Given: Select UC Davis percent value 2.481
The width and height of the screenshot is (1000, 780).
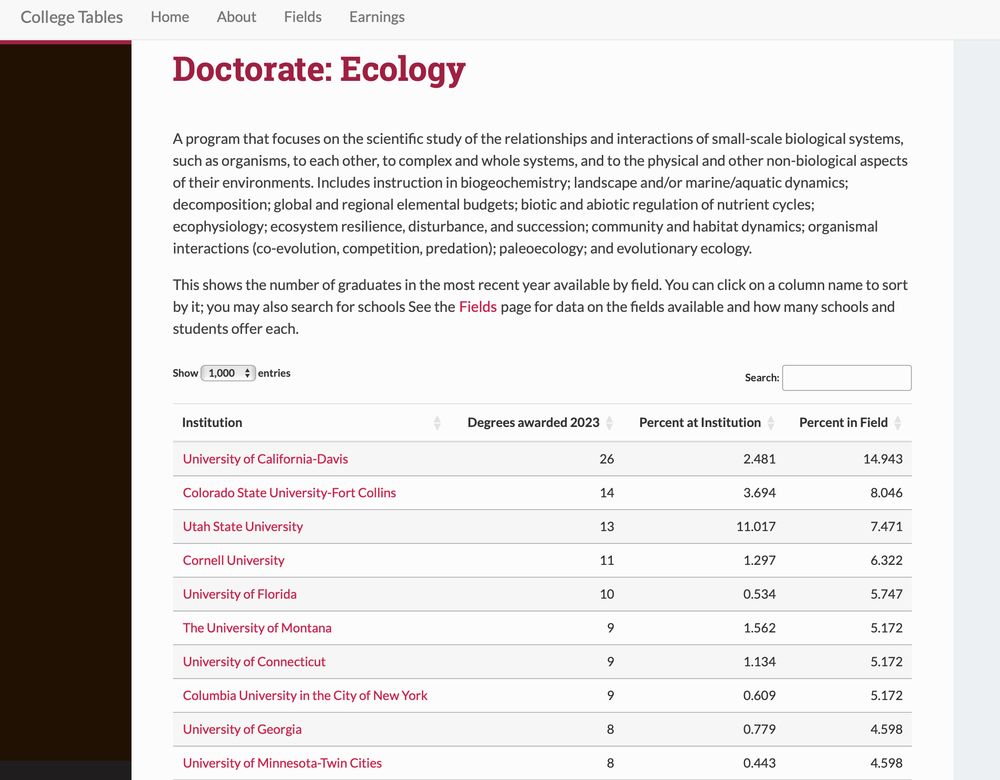Looking at the screenshot, I should click(759, 459).
